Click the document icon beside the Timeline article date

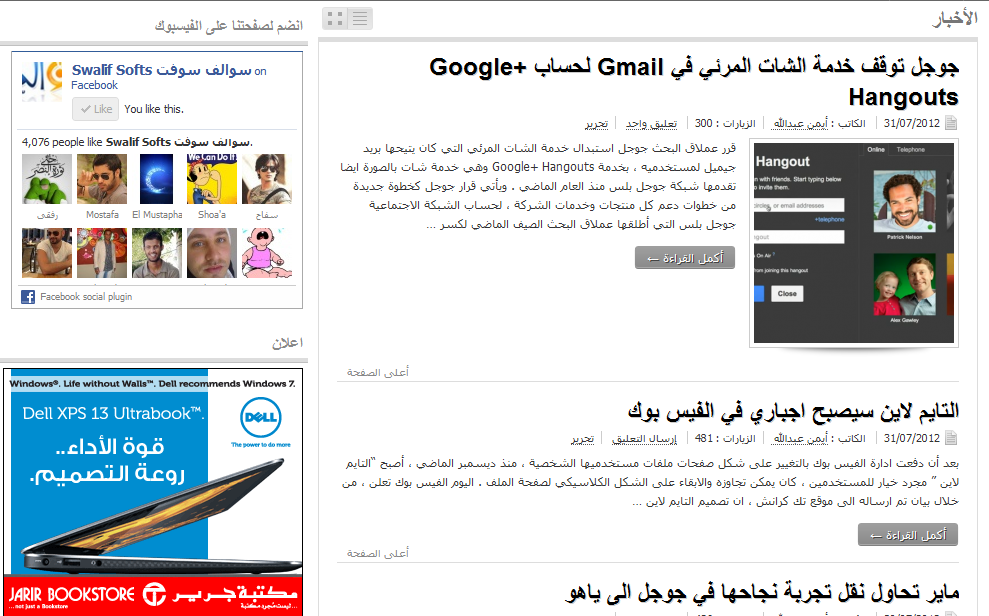pos(951,439)
